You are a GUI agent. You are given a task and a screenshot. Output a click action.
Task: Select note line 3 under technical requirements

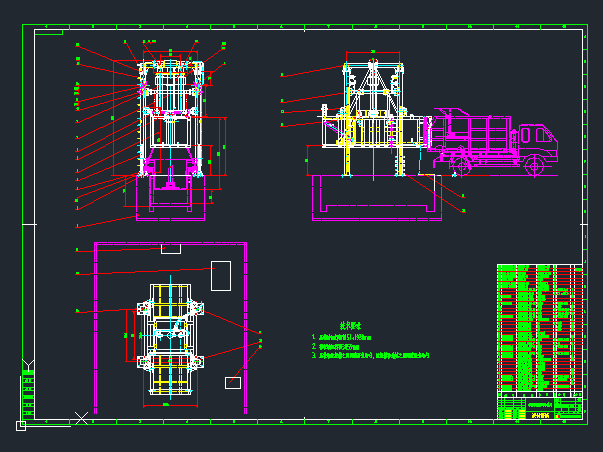[x=370, y=355]
